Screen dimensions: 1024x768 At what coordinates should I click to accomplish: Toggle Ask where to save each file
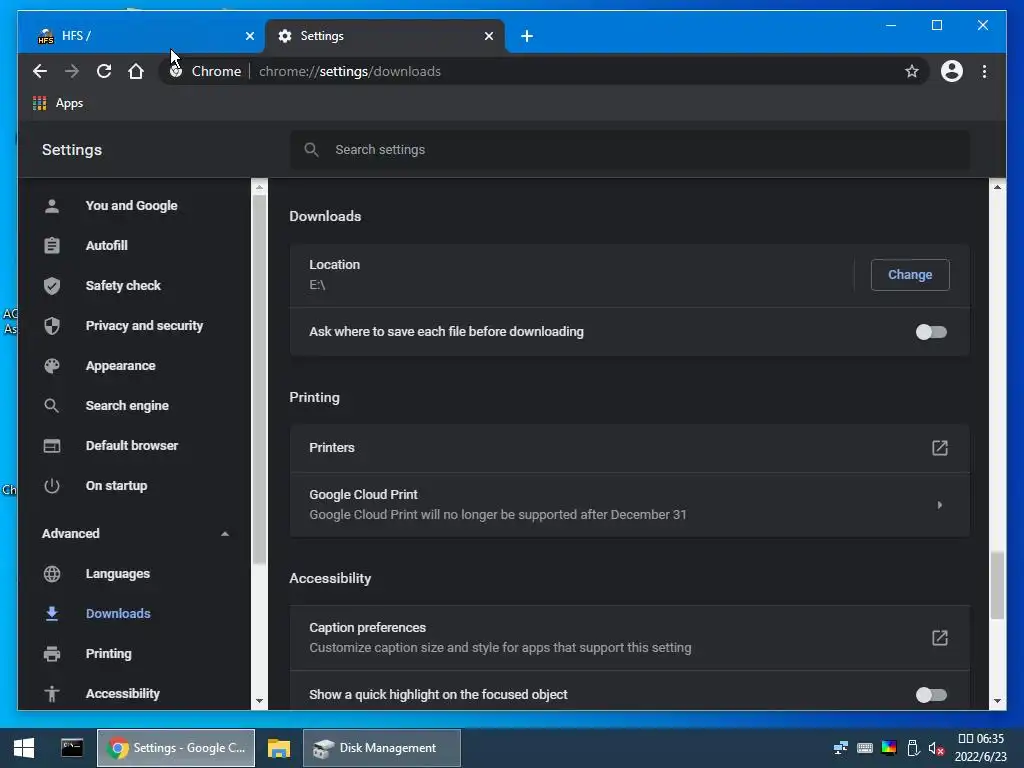click(931, 332)
